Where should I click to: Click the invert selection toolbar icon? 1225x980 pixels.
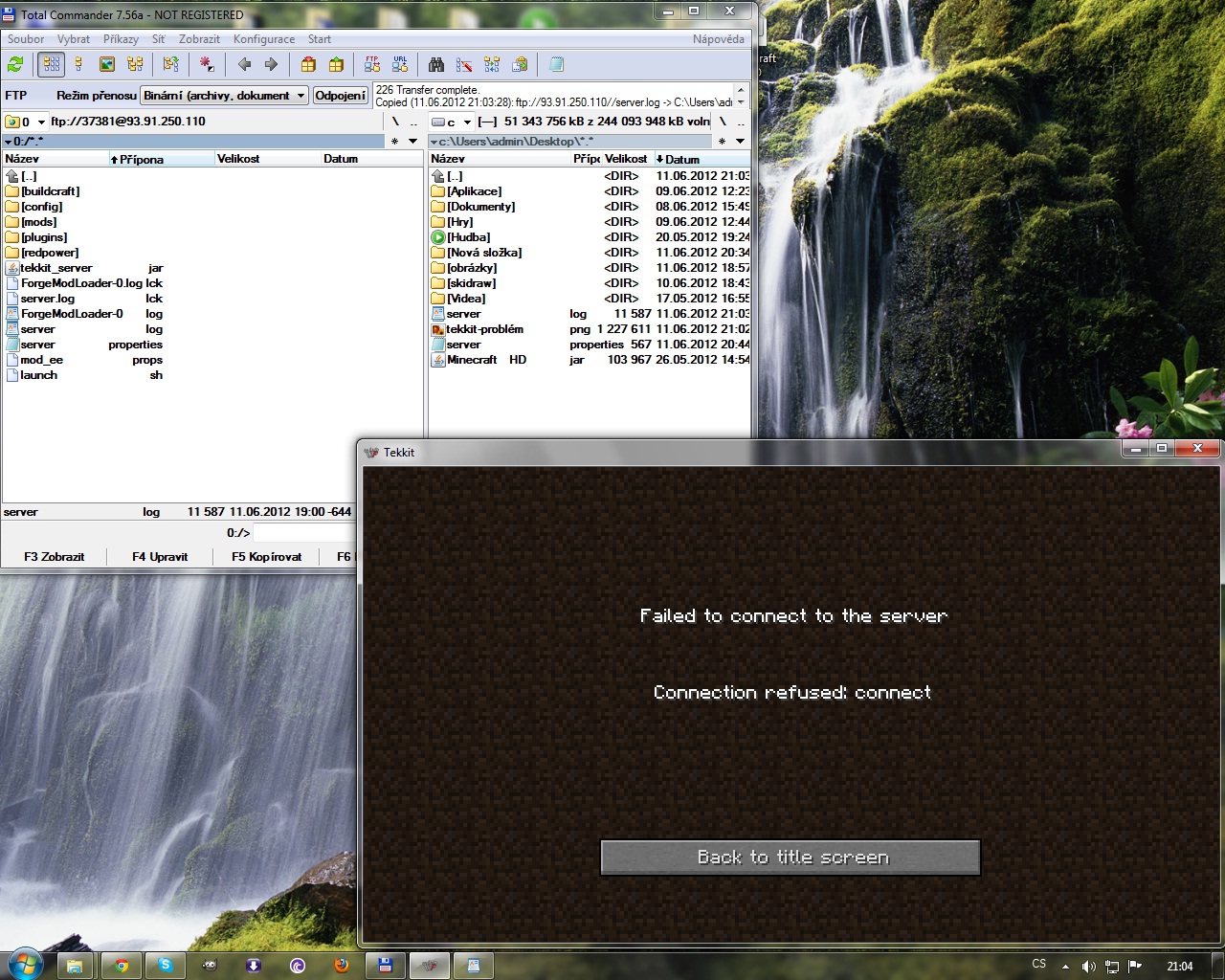point(171,64)
